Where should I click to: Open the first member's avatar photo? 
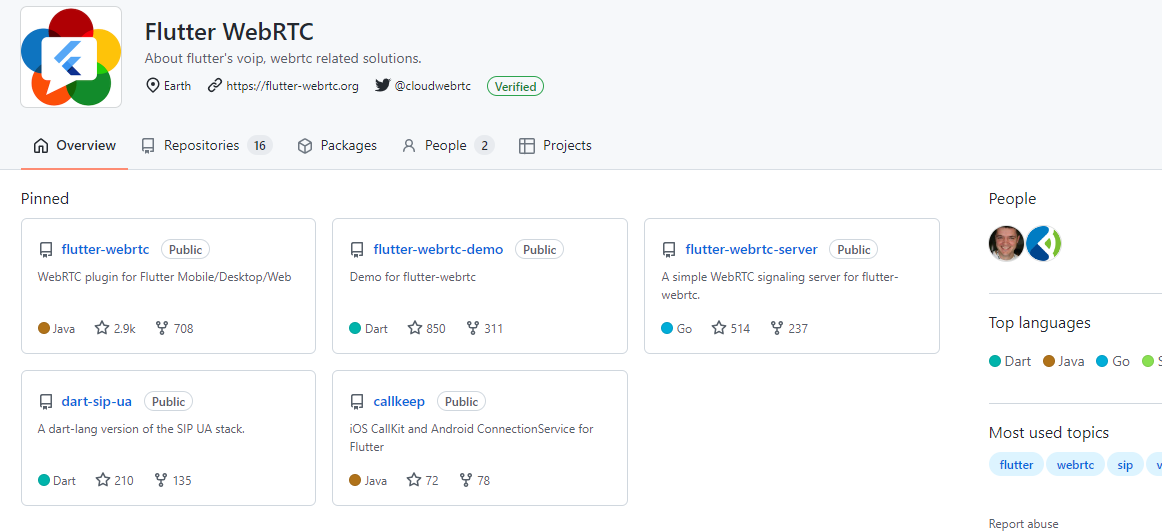point(1006,243)
